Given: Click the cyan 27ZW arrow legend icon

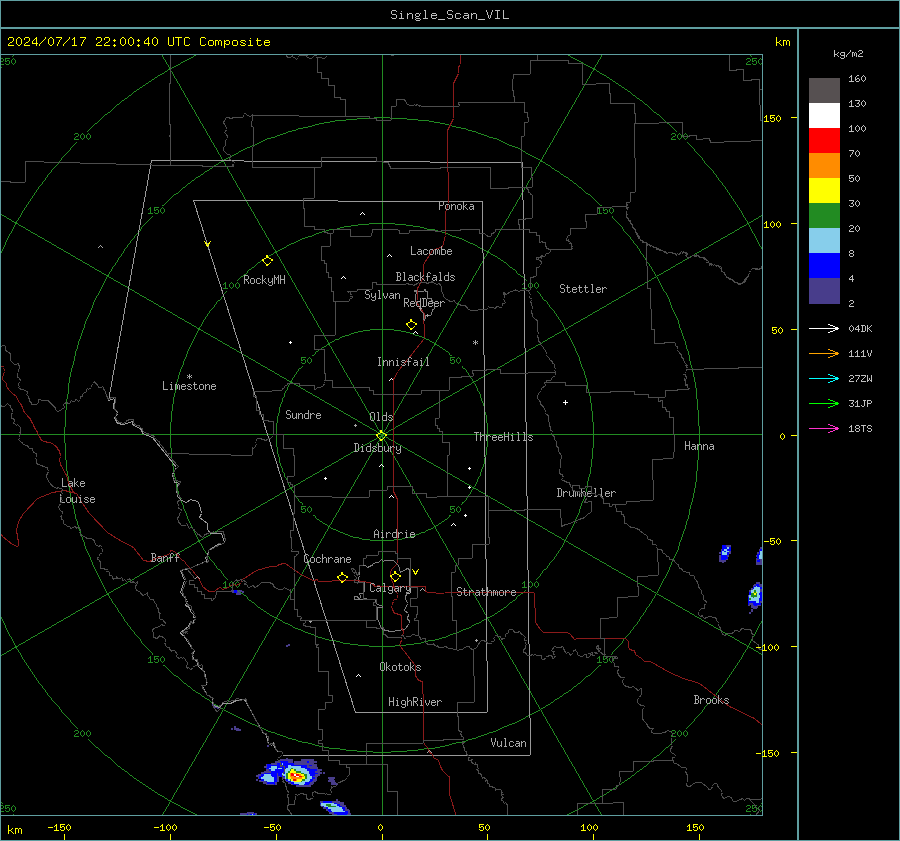Looking at the screenshot, I should point(824,378).
